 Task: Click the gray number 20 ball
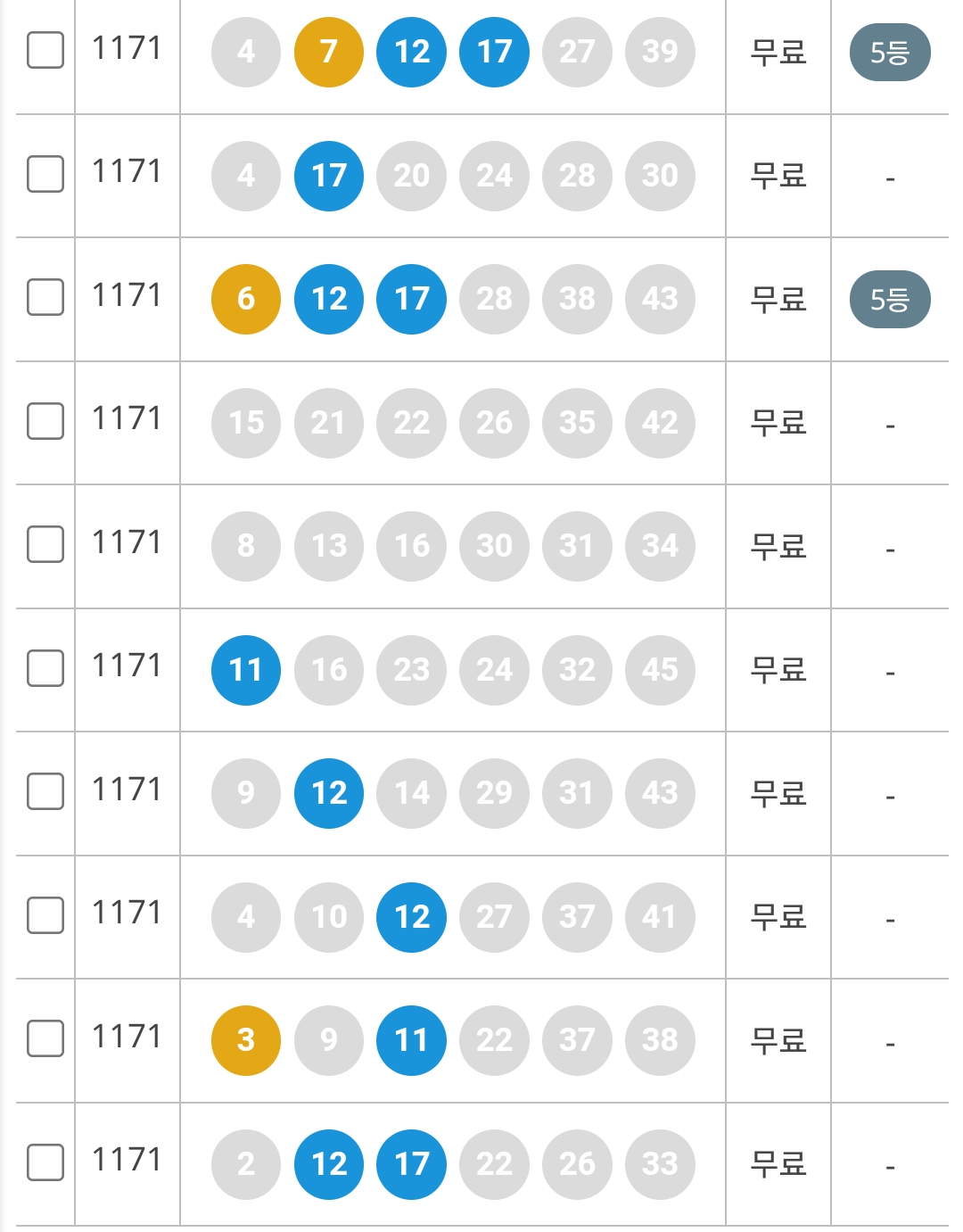[x=412, y=176]
